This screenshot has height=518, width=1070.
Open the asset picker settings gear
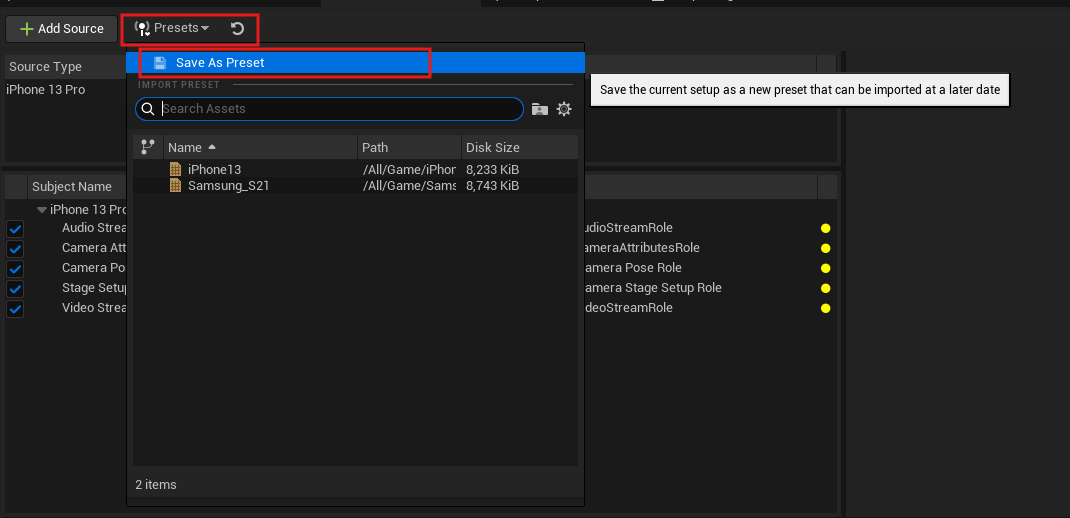pyautogui.click(x=564, y=109)
